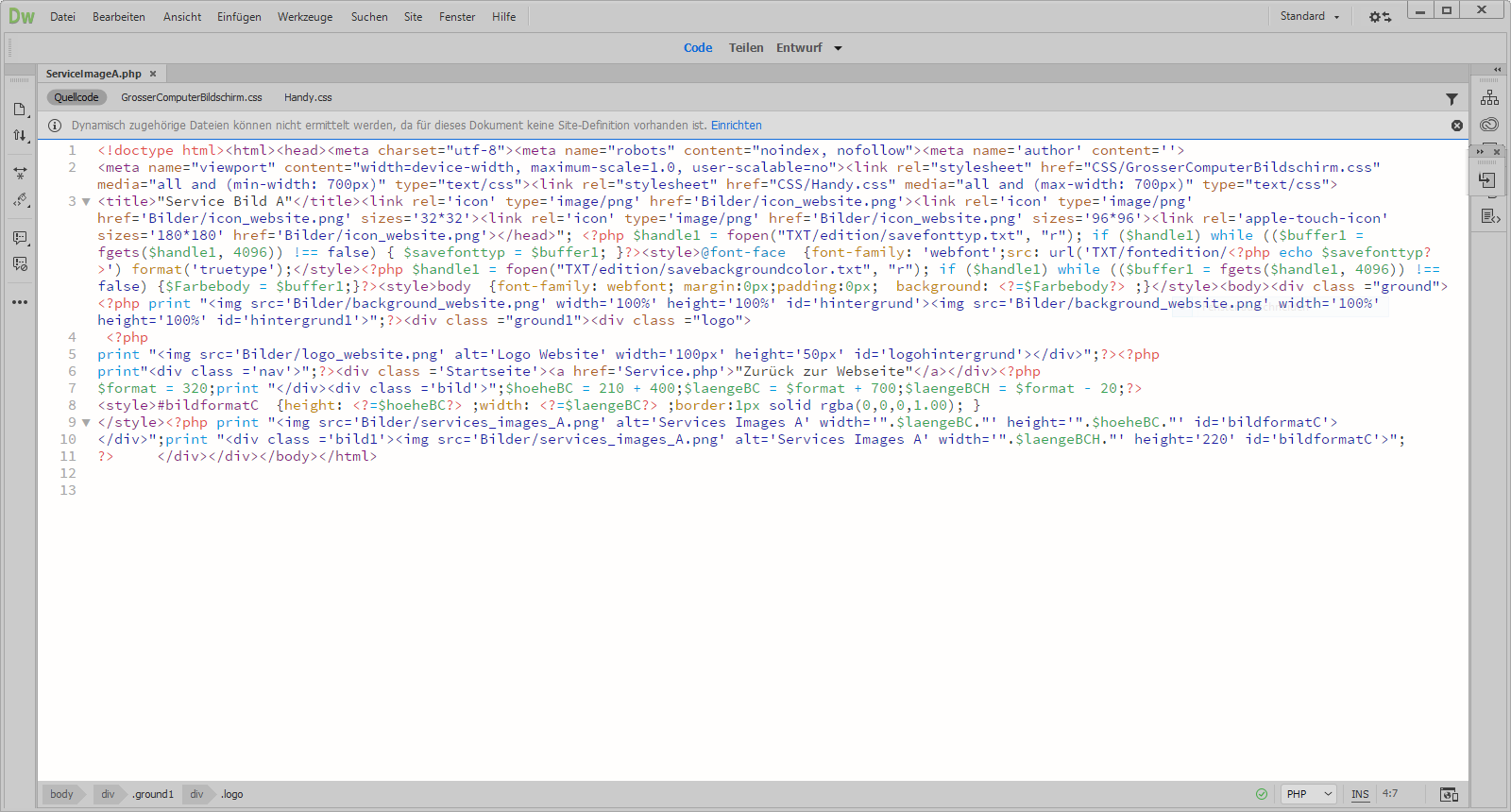Click the format source code icon

pyautogui.click(x=20, y=200)
